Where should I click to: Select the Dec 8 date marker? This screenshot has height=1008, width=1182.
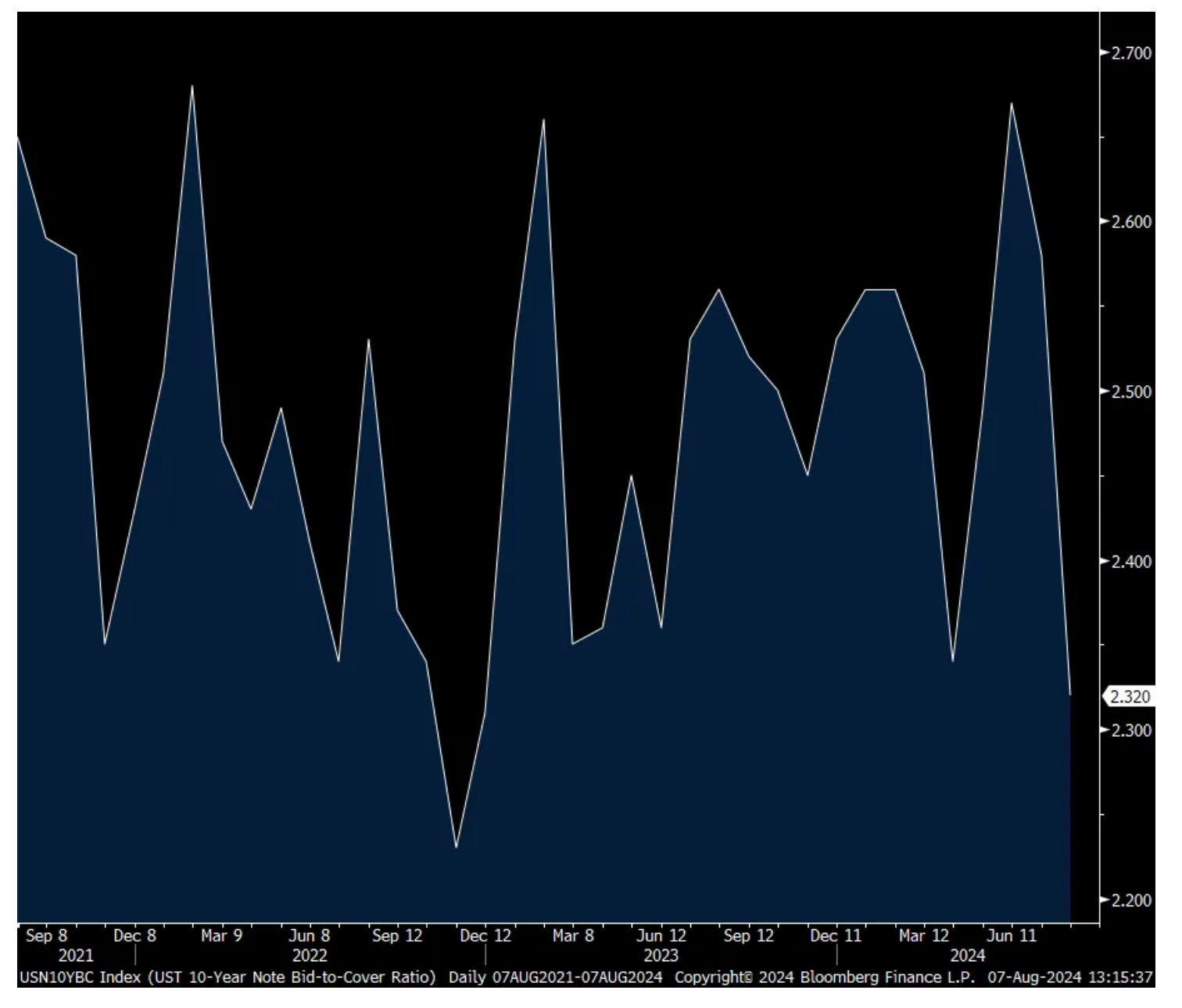134,936
